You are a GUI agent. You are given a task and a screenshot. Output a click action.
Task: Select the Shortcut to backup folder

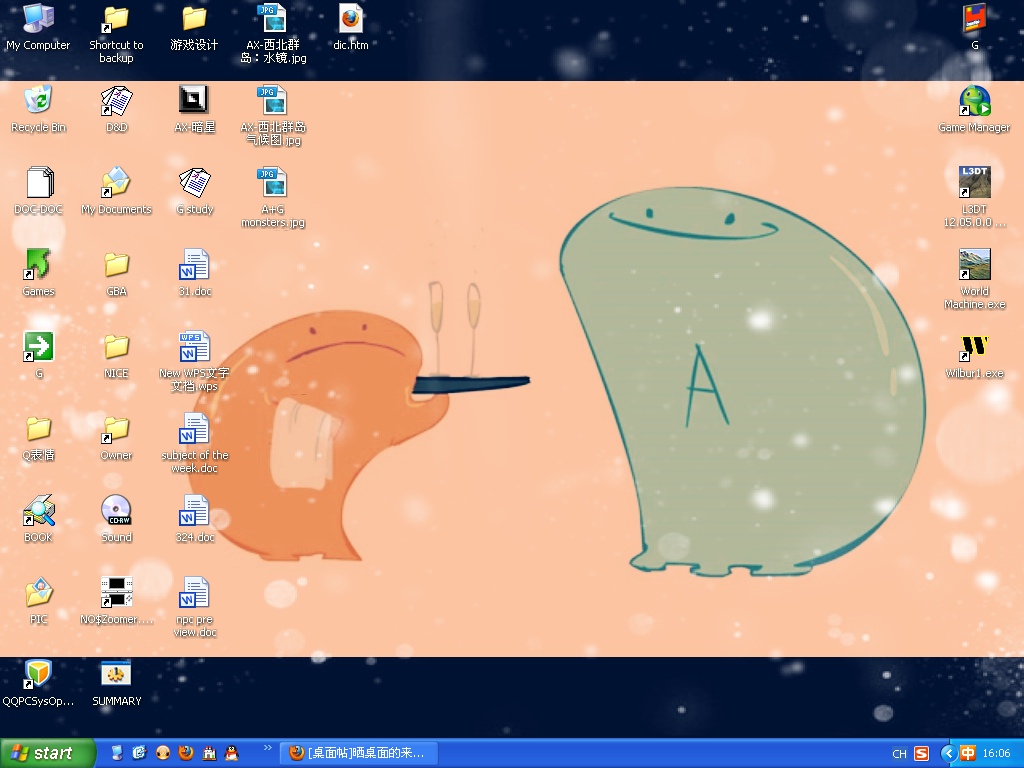(116, 34)
